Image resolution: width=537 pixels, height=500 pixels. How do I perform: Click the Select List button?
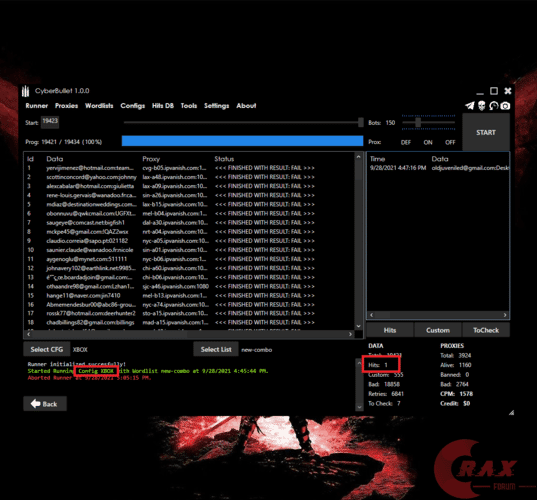point(216,349)
